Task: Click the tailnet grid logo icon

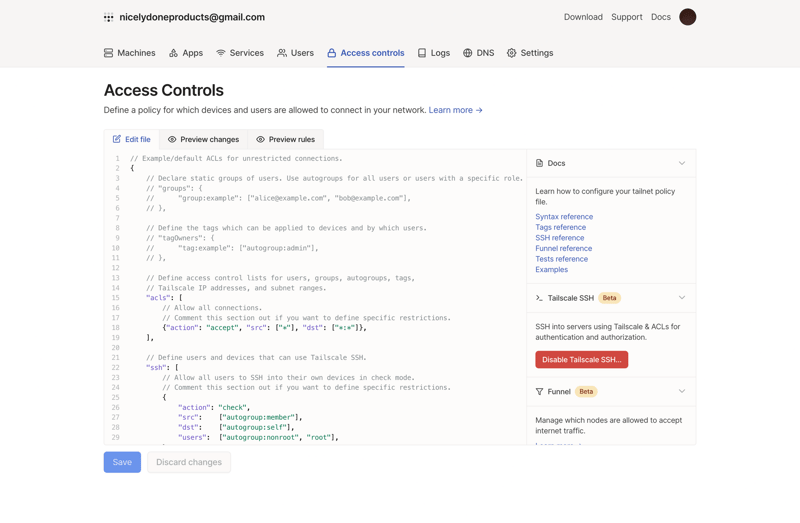Action: click(108, 17)
